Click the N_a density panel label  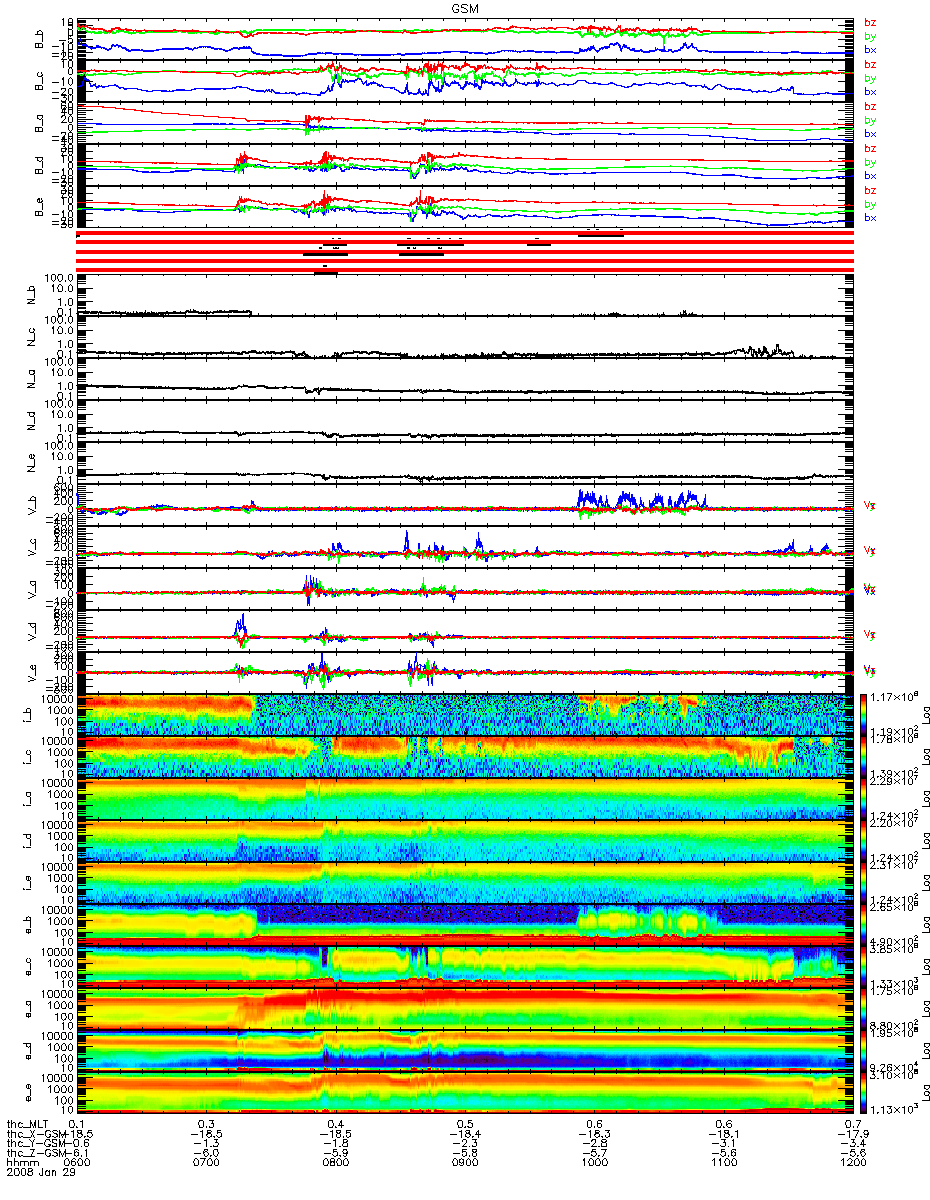30,379
